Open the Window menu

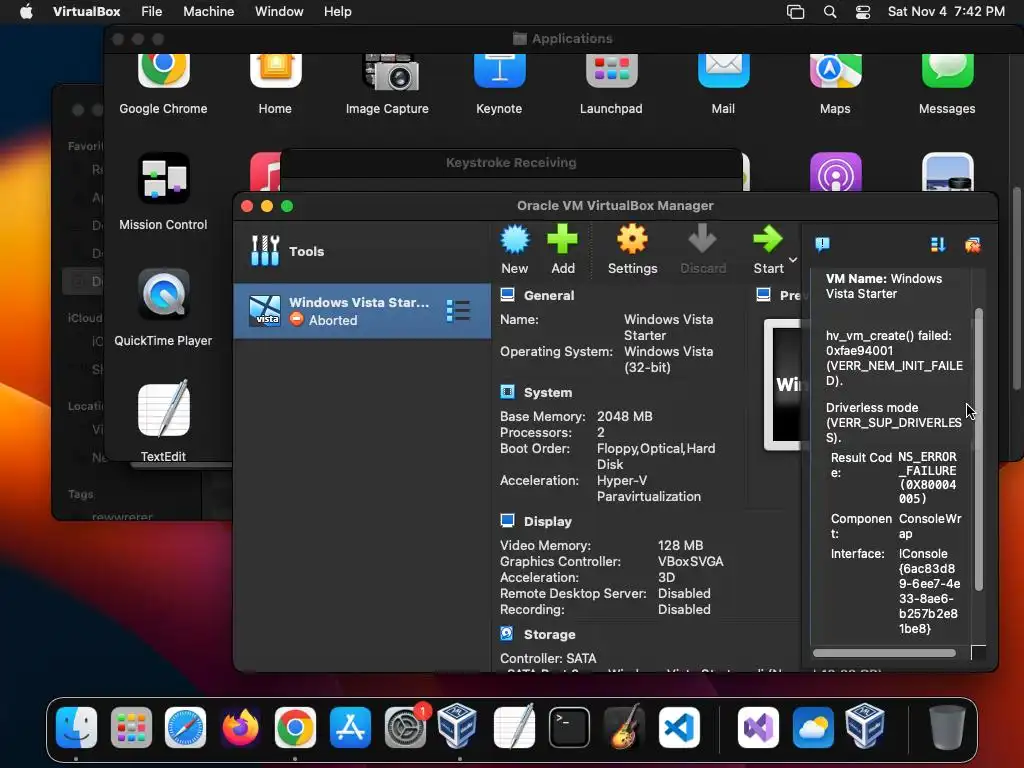click(279, 12)
